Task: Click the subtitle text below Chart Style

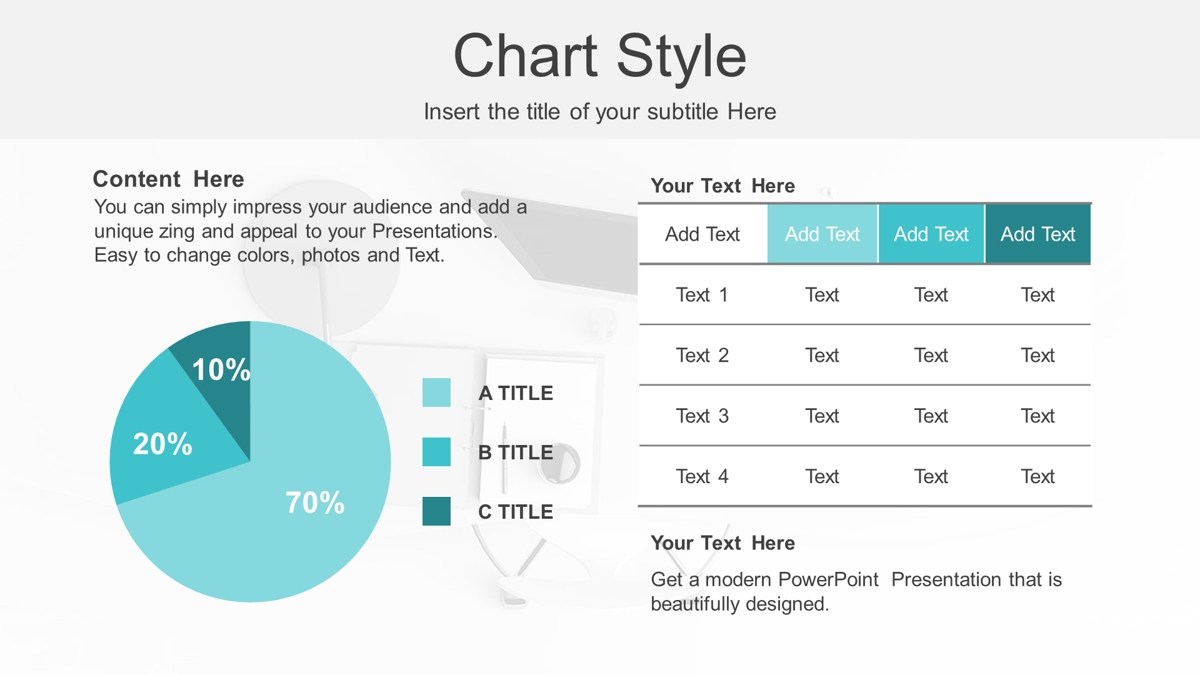Action: pos(600,112)
